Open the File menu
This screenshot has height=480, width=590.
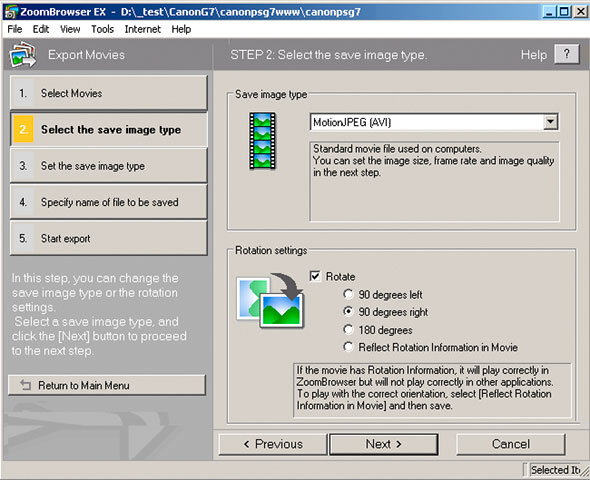point(15,29)
